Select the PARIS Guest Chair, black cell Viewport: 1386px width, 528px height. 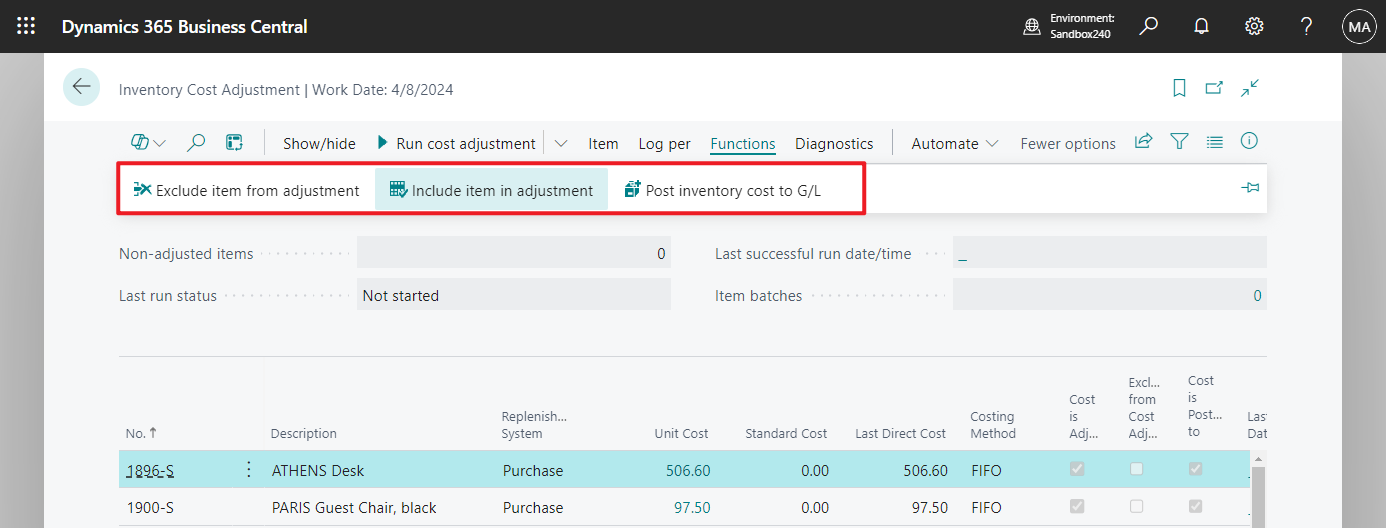click(x=354, y=507)
